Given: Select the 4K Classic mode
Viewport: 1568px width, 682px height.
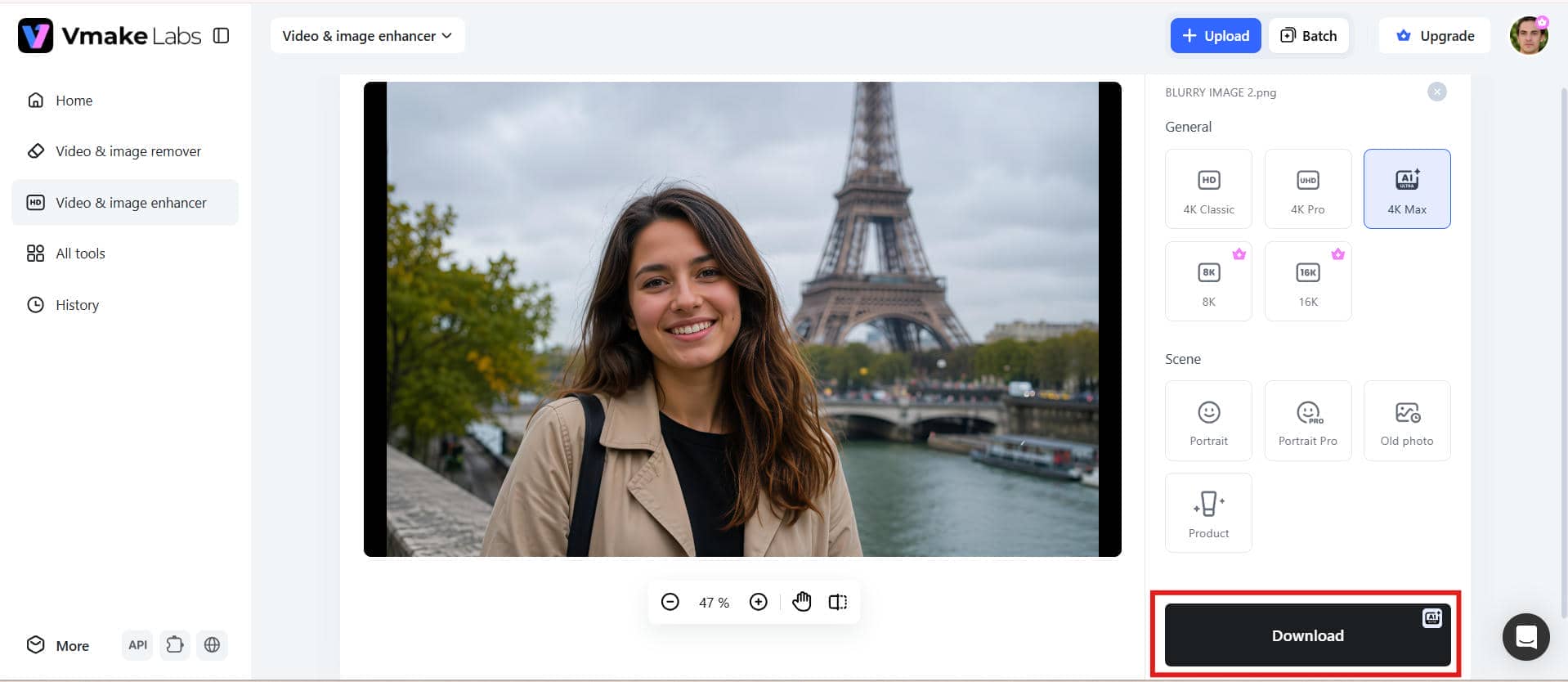Looking at the screenshot, I should [1208, 189].
